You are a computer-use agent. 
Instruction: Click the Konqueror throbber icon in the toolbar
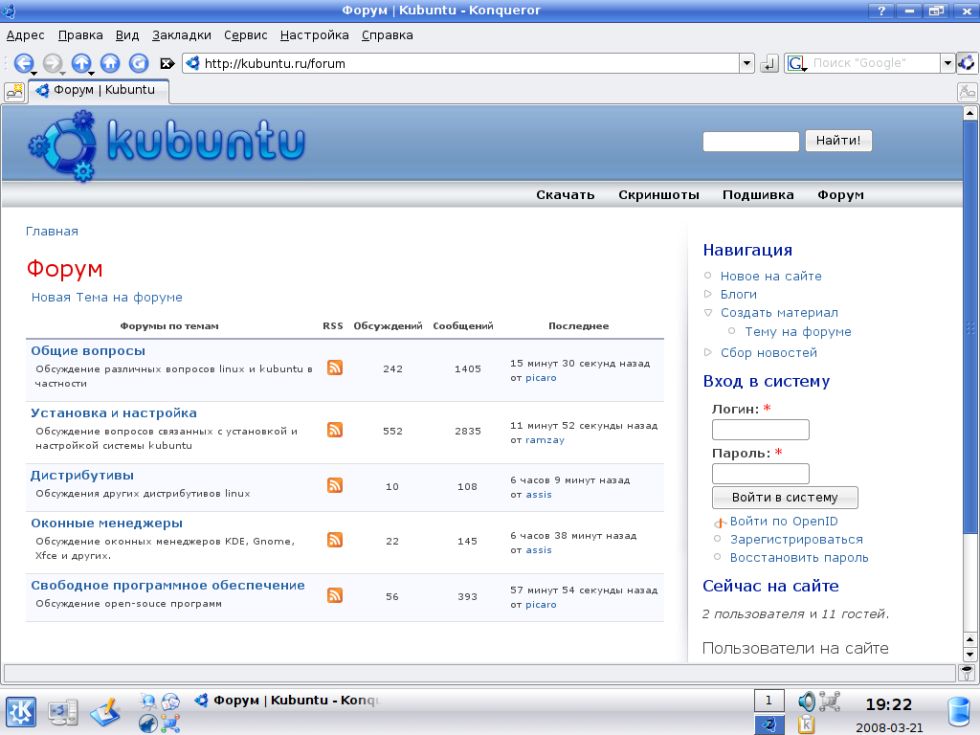(x=967, y=62)
